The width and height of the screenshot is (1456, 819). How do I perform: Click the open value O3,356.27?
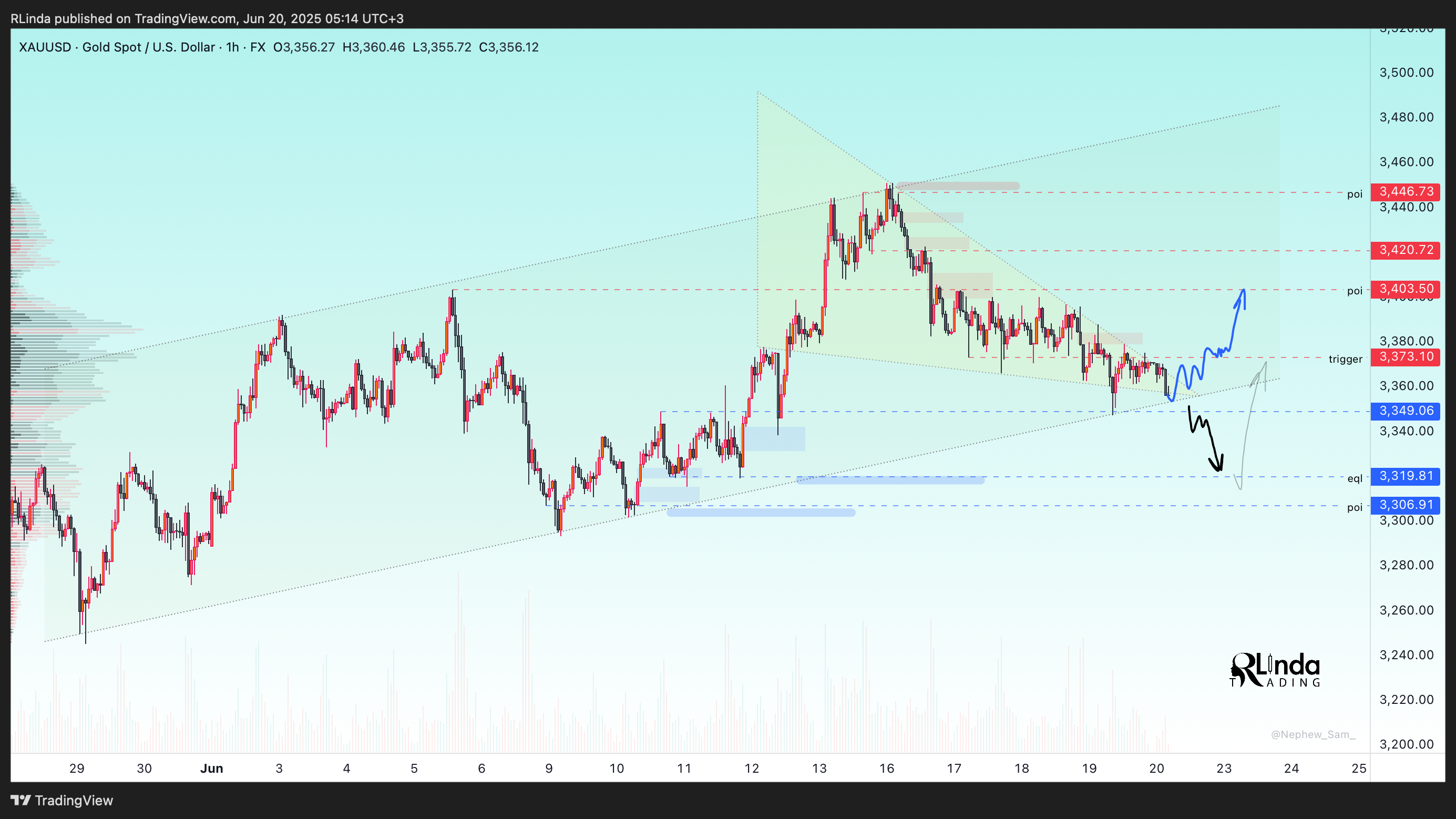pos(304,47)
